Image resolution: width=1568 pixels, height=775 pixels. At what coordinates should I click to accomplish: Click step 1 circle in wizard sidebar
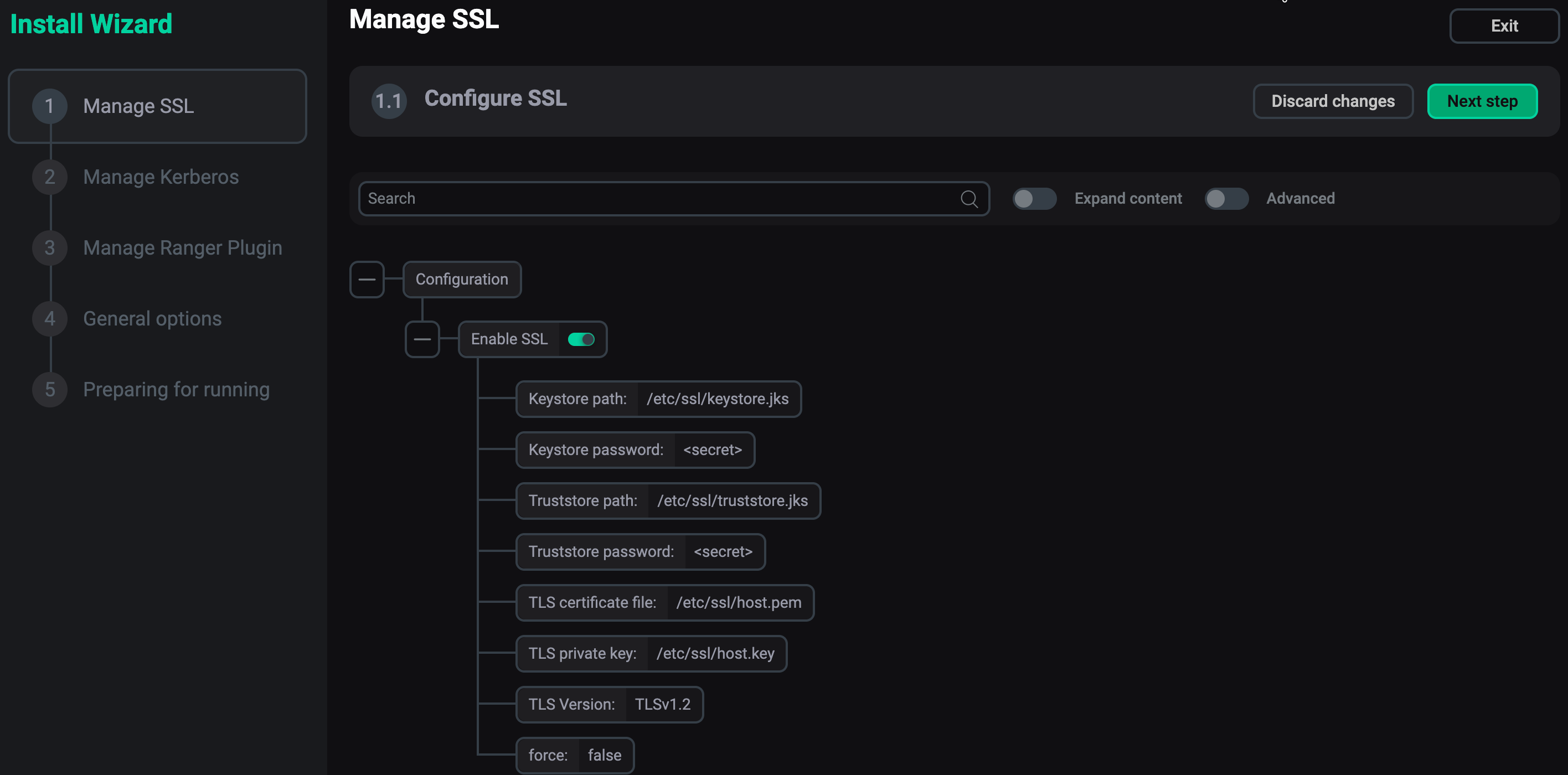pos(50,106)
